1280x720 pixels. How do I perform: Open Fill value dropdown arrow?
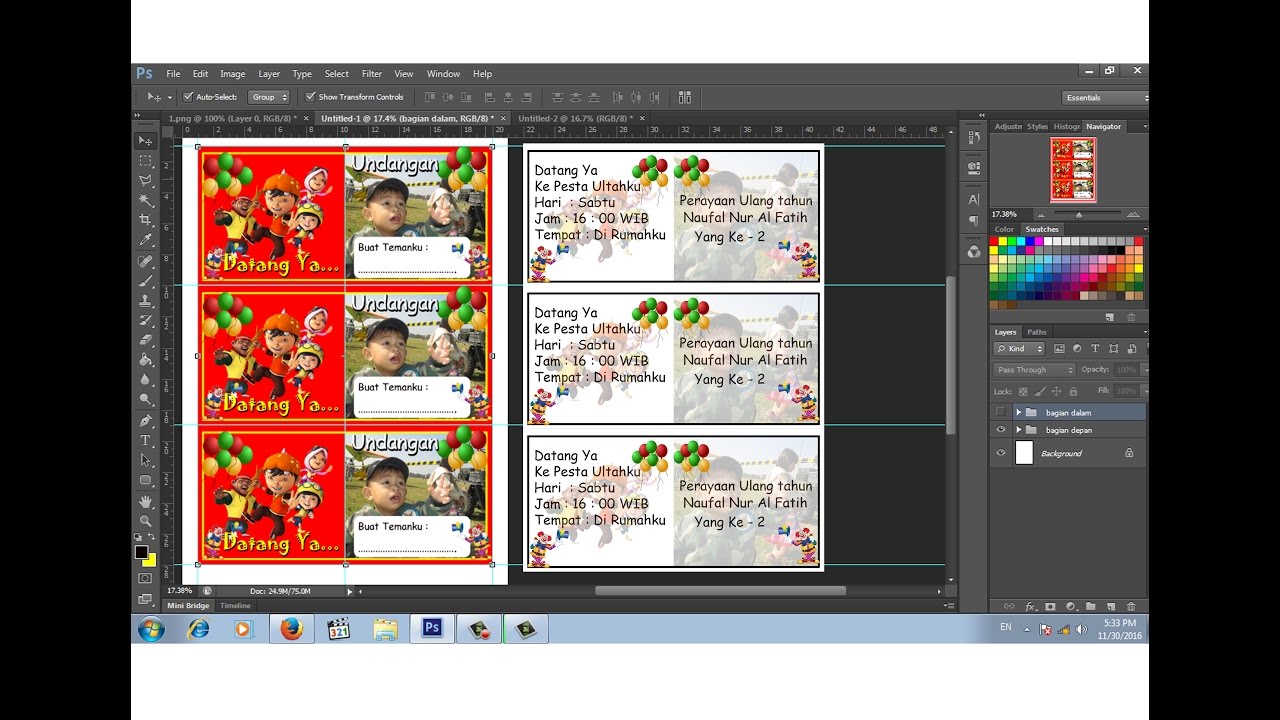(1145, 391)
